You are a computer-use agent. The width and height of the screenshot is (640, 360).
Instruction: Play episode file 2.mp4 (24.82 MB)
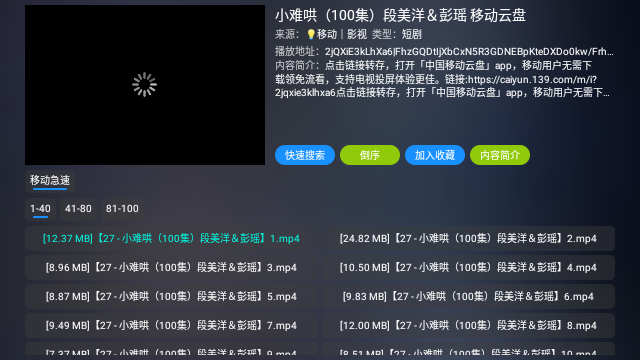coord(468,239)
